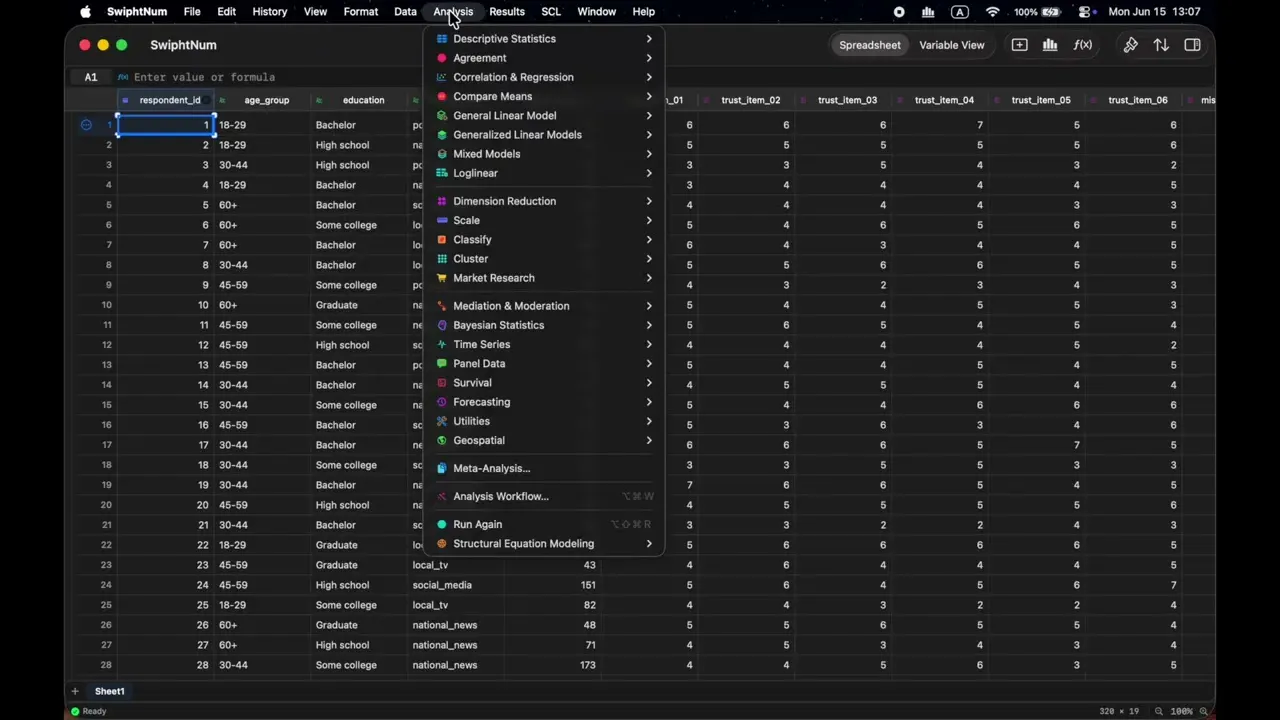Click the Ready status text
Viewport: 1280px width, 720px height.
[95, 711]
